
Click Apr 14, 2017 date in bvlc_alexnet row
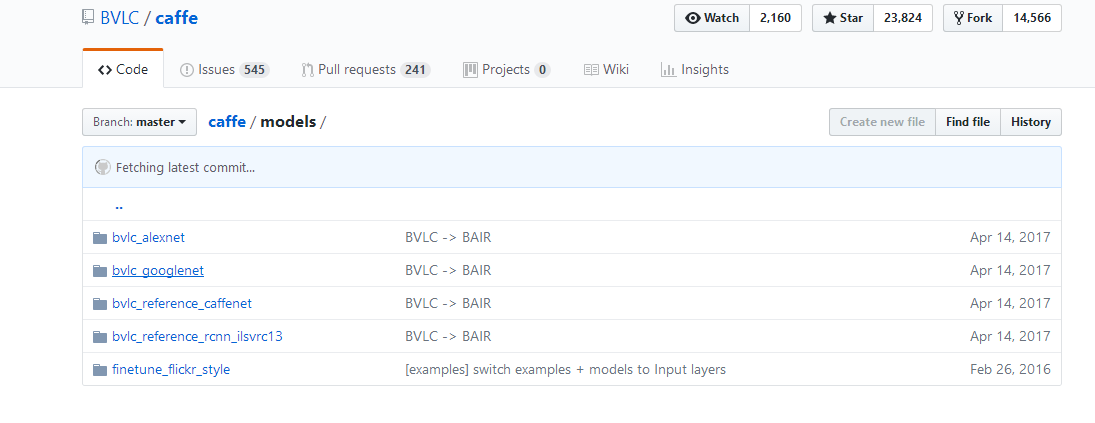pyautogui.click(x=1010, y=237)
